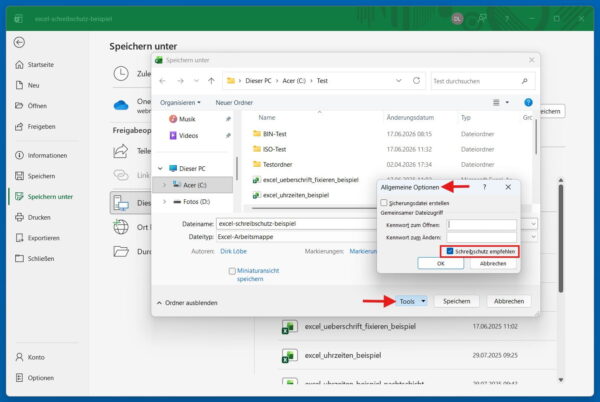Click Ordner ausblenden to collapse folders
Image resolution: width=600 pixels, height=402 pixels.
click(x=187, y=303)
